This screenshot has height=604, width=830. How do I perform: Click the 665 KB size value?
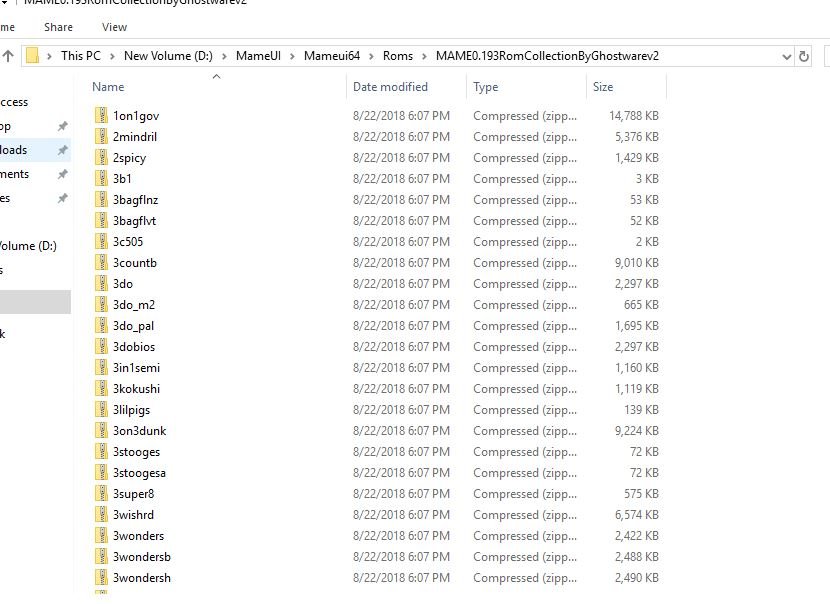[641, 304]
